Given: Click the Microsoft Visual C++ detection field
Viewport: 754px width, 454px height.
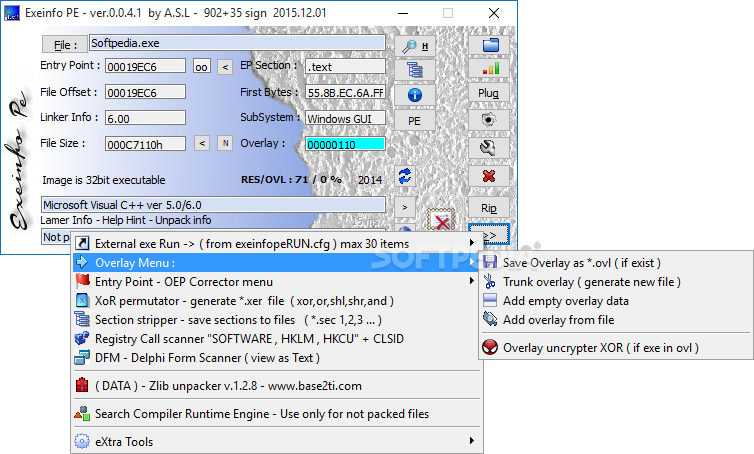Looking at the screenshot, I should coord(213,204).
